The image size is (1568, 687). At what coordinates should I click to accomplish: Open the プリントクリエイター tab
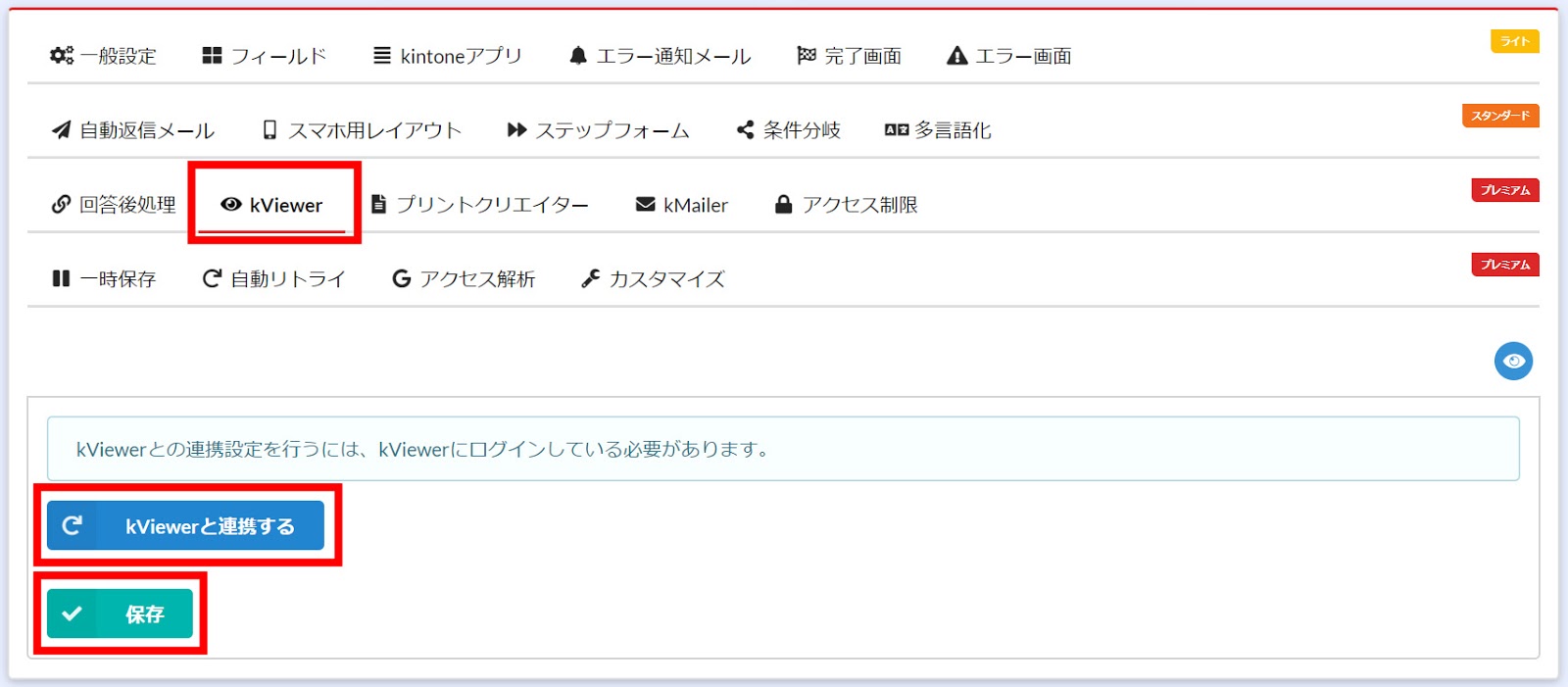(480, 205)
